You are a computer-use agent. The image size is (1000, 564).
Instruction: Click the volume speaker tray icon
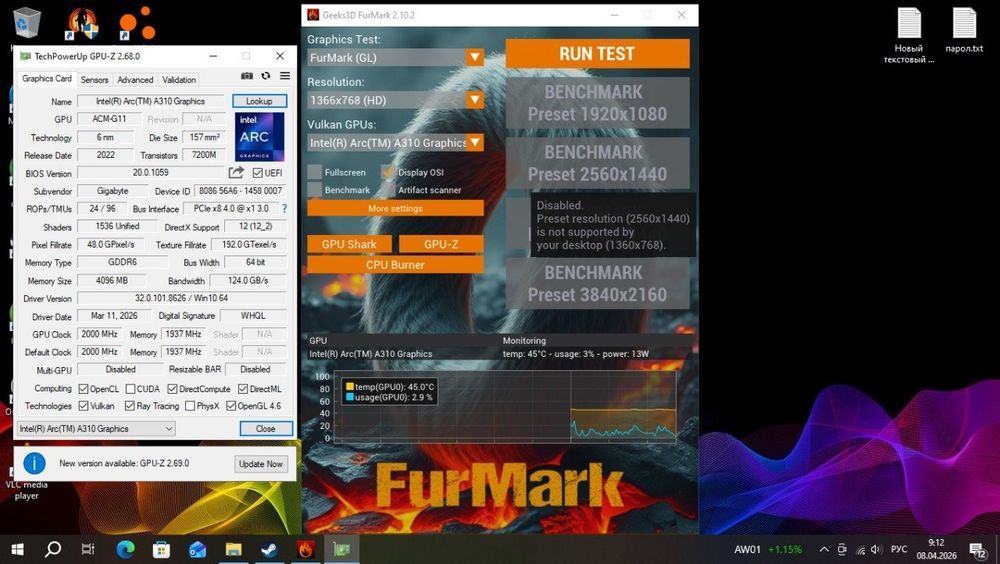click(x=876, y=549)
